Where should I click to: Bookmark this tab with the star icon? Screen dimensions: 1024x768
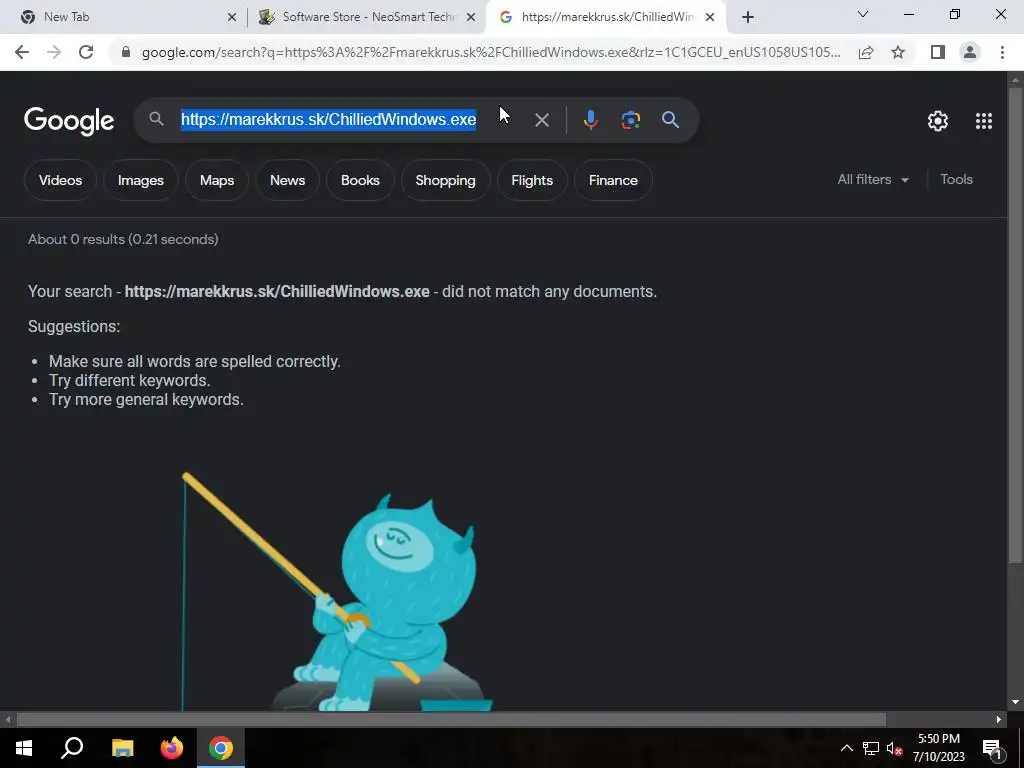point(899,52)
